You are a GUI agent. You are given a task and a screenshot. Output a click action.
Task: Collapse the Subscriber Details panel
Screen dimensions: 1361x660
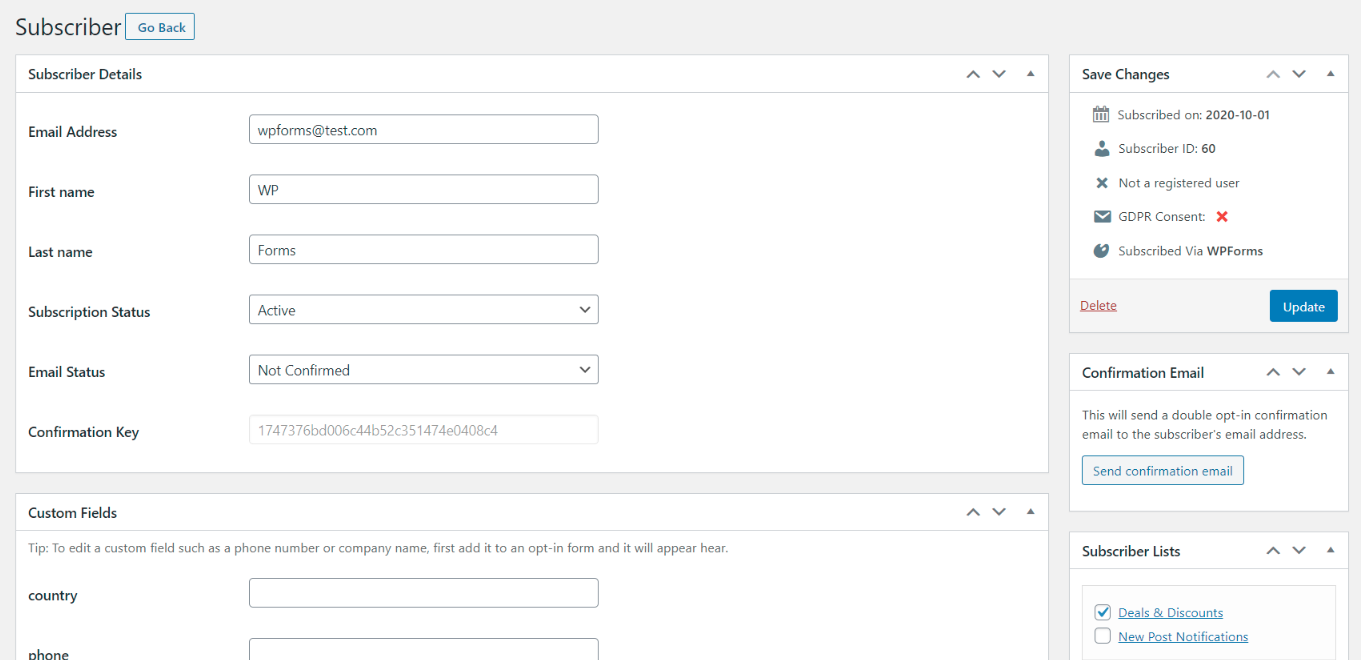[x=1030, y=74]
